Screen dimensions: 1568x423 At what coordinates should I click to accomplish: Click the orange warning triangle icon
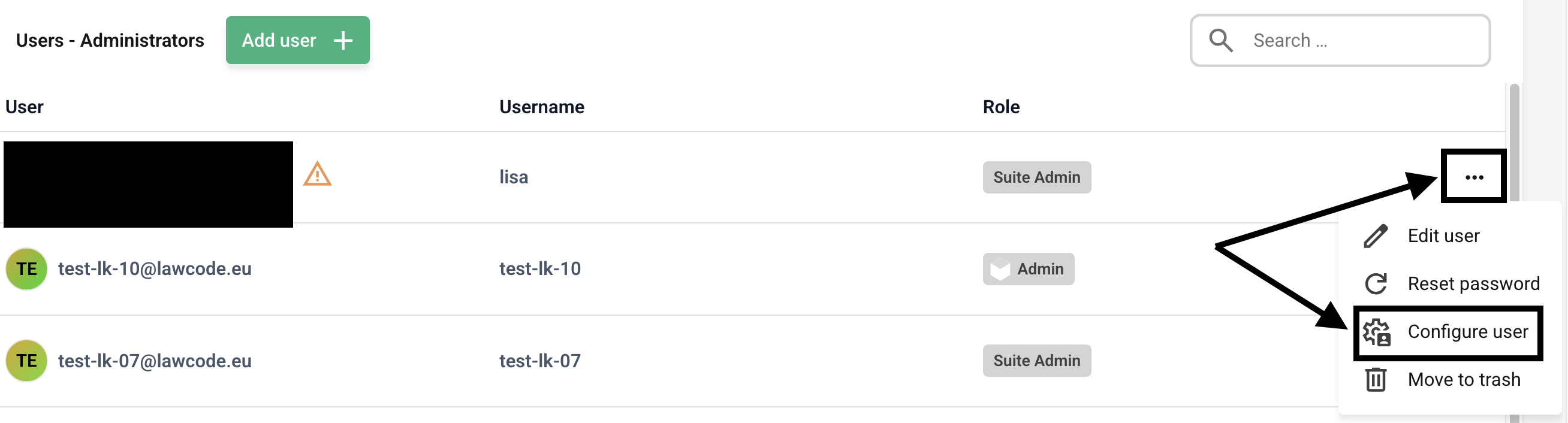(x=317, y=175)
